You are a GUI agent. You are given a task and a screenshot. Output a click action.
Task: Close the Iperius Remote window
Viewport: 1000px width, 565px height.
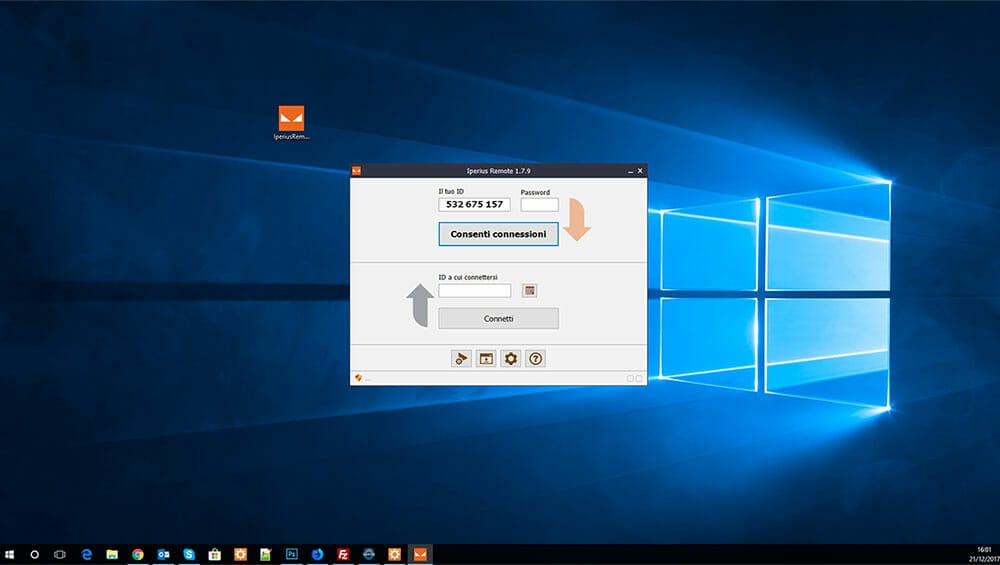point(640,171)
